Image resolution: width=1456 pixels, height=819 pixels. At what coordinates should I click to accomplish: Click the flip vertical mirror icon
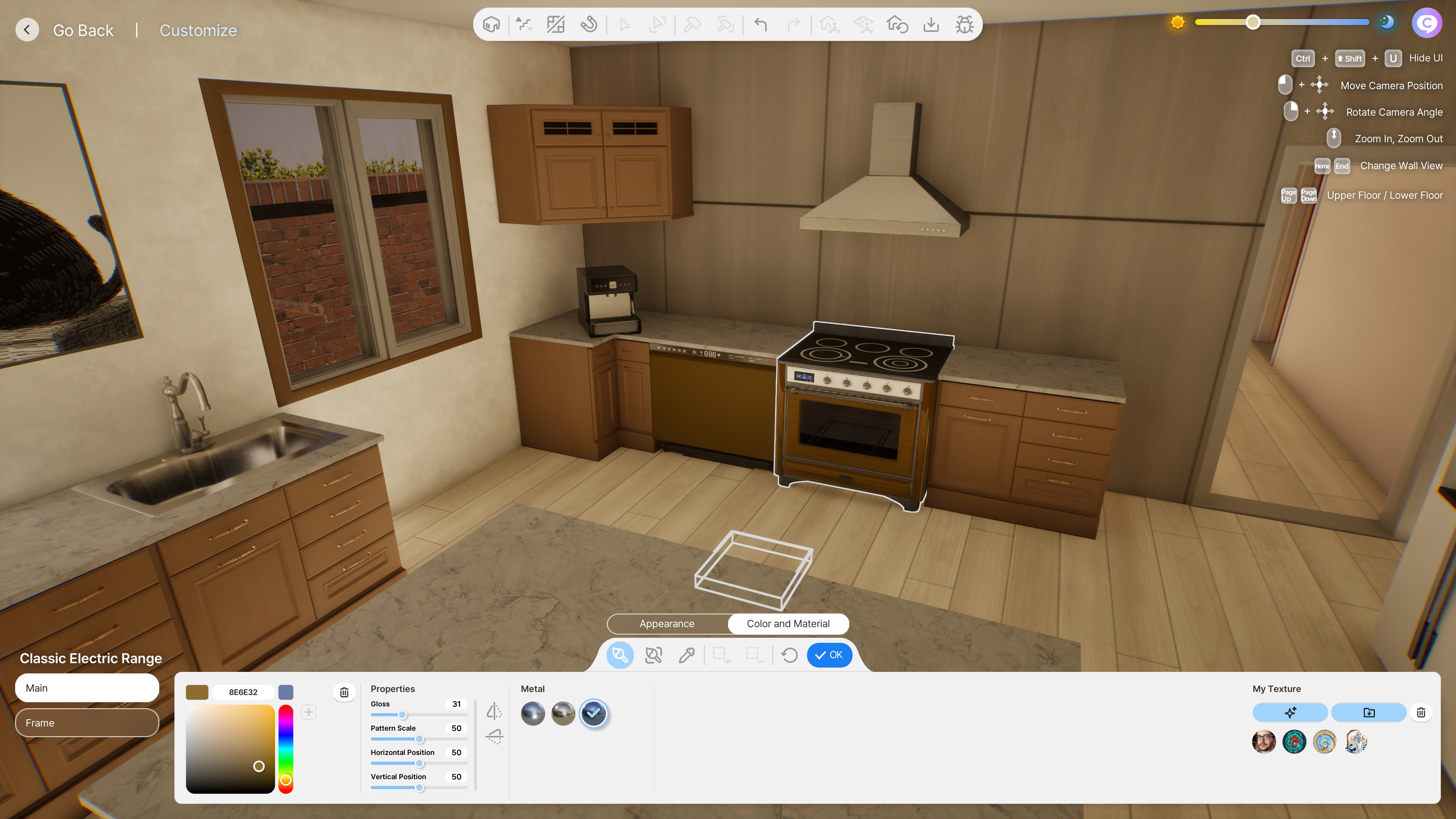tap(494, 736)
